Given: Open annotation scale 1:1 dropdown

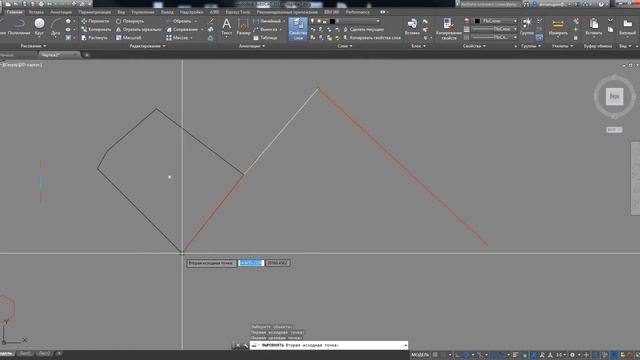Looking at the screenshot, I should pos(561,355).
